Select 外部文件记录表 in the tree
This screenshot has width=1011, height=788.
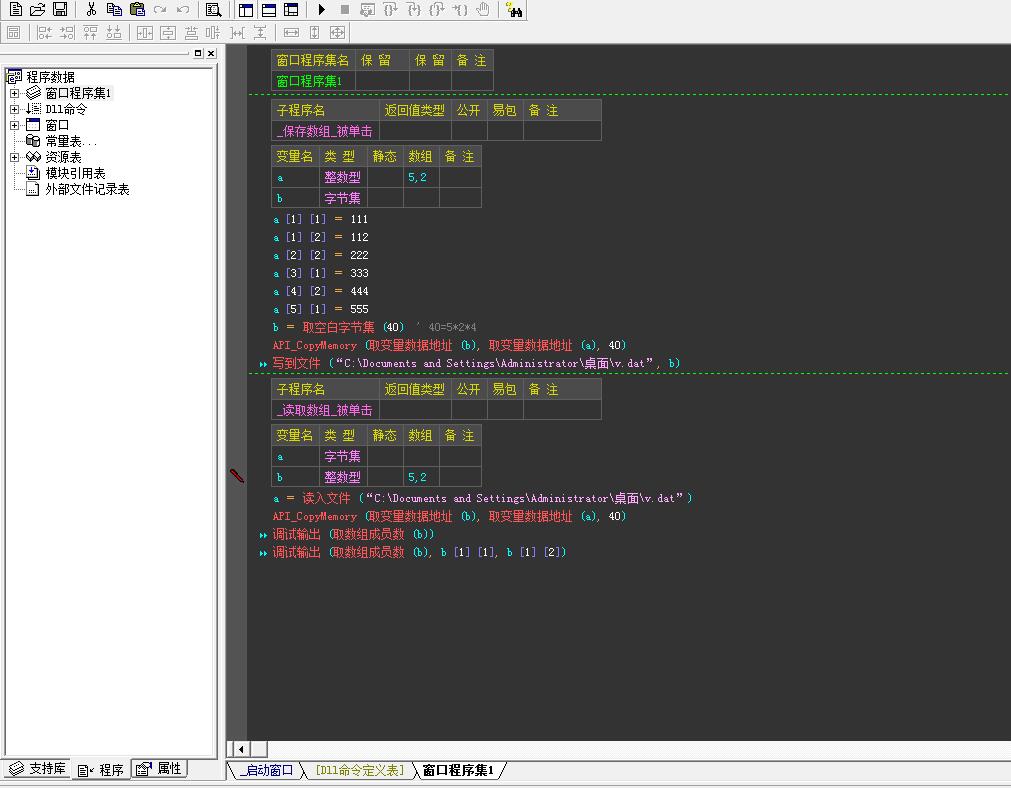(x=87, y=190)
